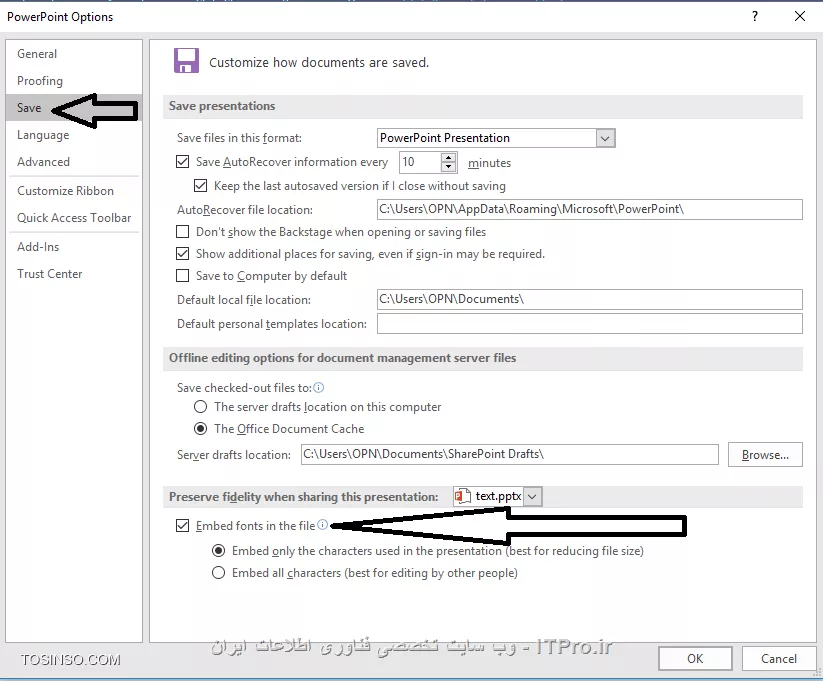The width and height of the screenshot is (823, 681).
Task: Check Save to Computer by default
Action: pos(182,276)
